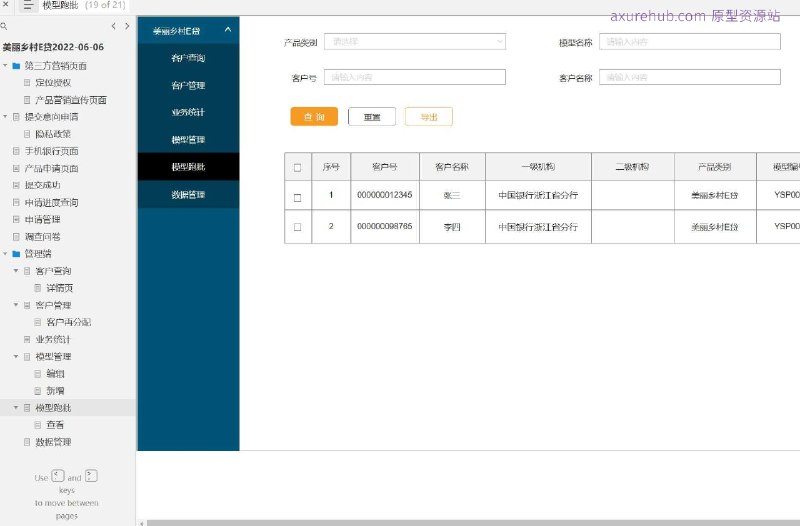The image size is (800, 526).
Task: Open 客户管理 in blue side menu
Action: pos(188,85)
